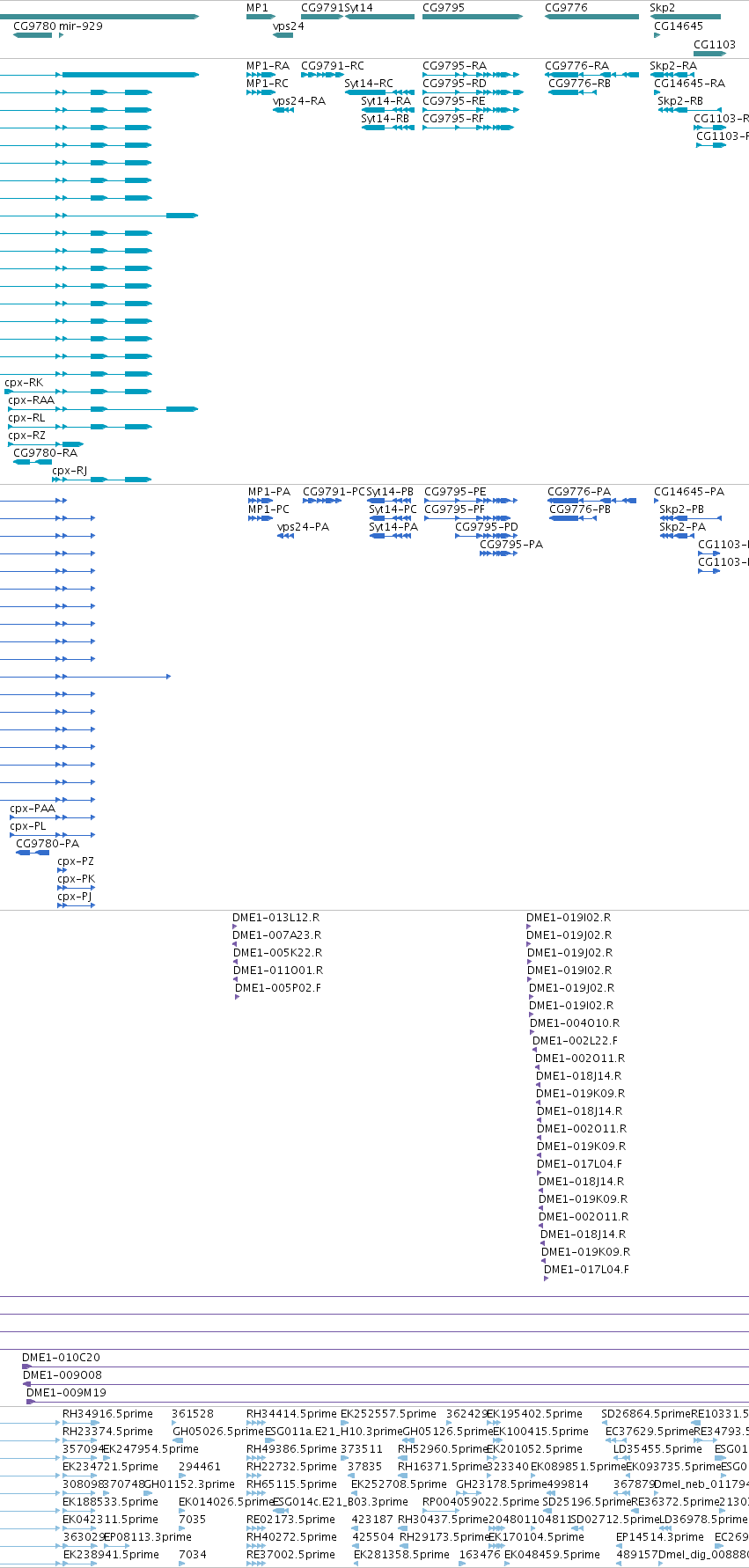Open protein Syt14-PB
The height and width of the screenshot is (1568, 749).
(x=390, y=492)
